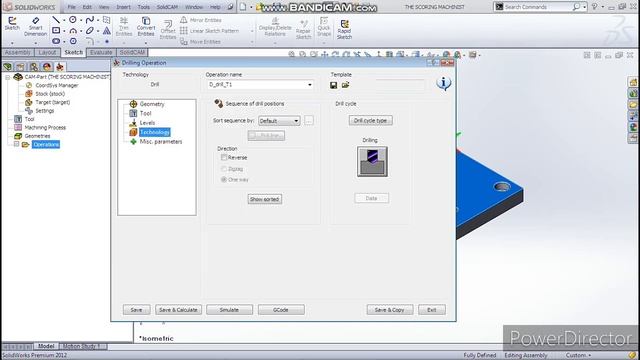The image size is (640, 360).
Task: Open the Sort sequence by dropdown
Action: [296, 121]
